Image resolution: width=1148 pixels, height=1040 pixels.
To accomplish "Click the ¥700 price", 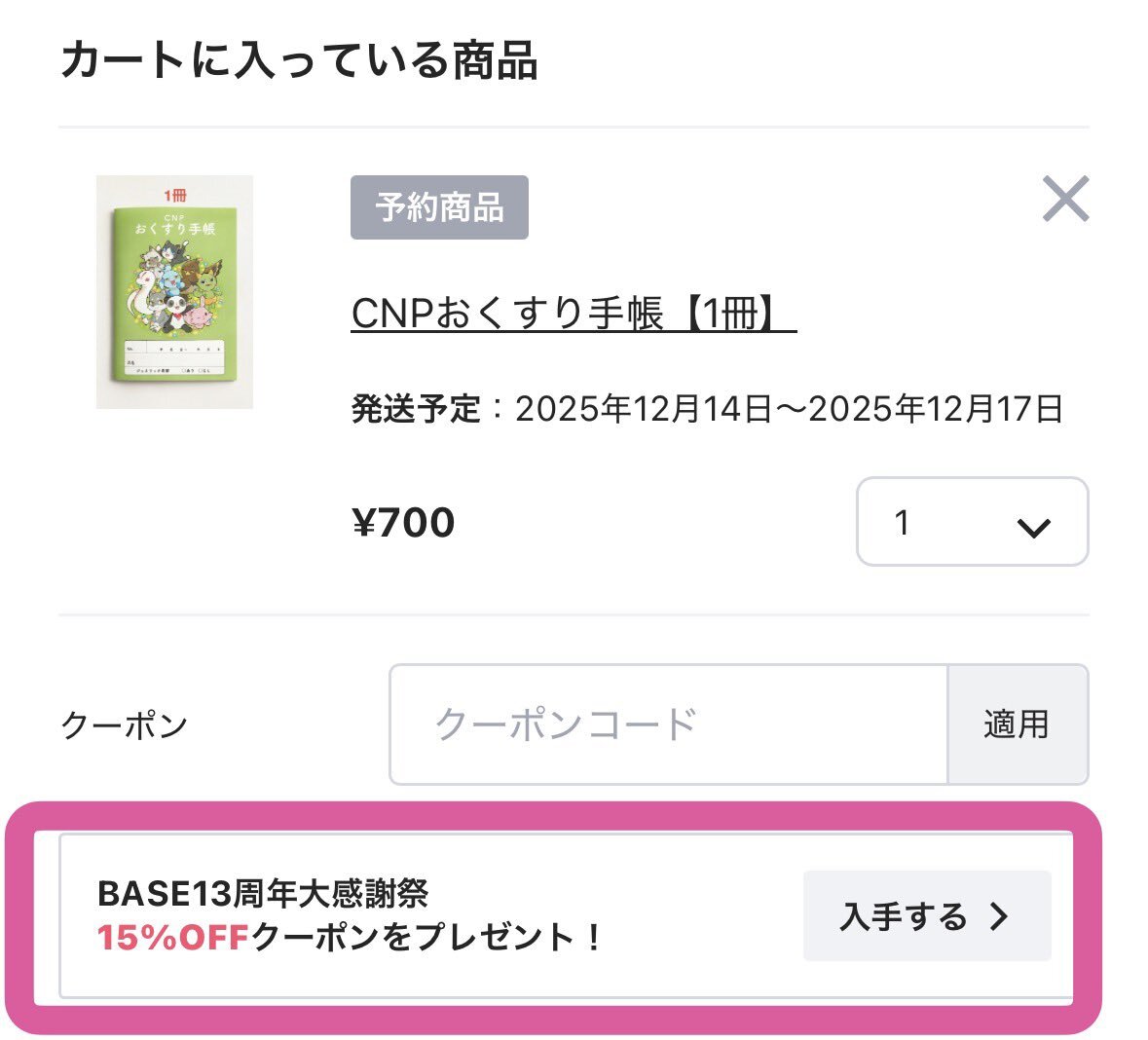I will coord(403,523).
